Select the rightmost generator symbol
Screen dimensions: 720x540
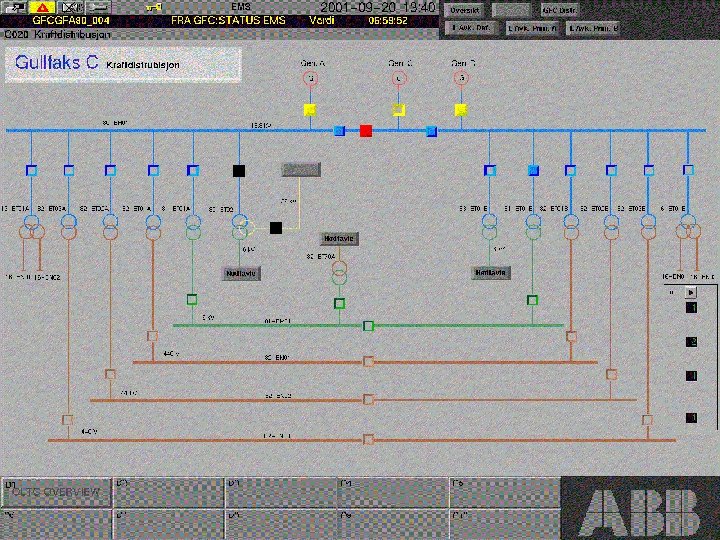coord(461,78)
